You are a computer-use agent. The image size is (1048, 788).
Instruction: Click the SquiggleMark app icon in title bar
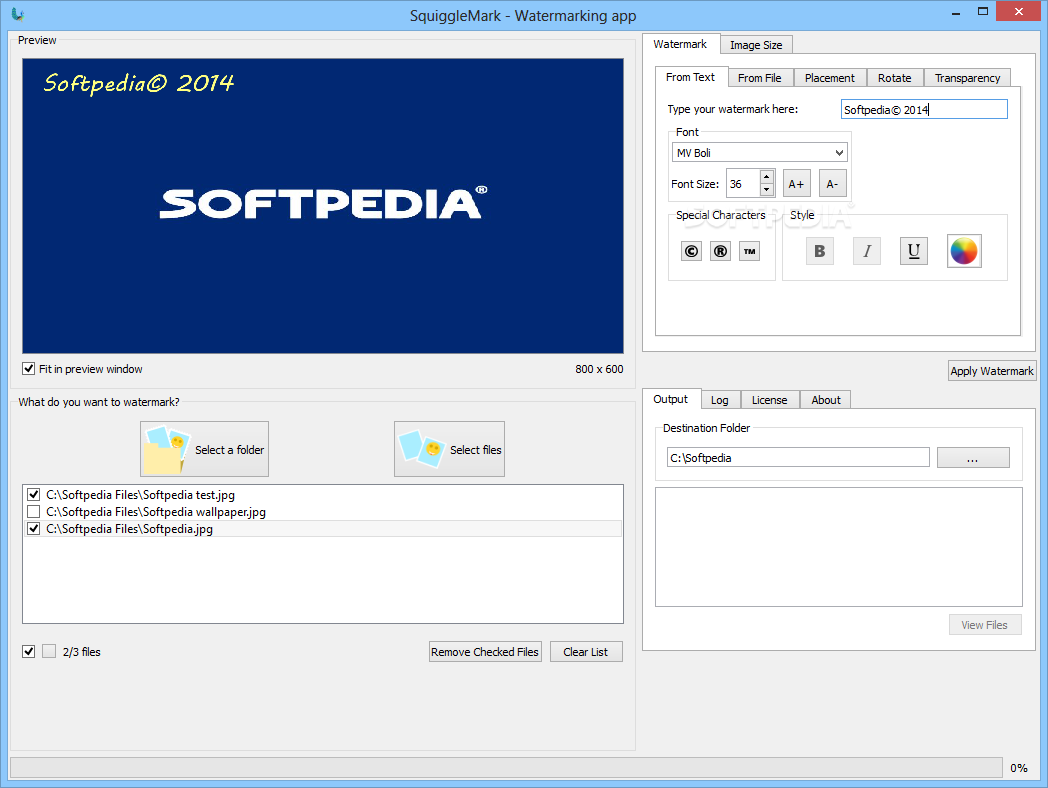click(x=18, y=15)
